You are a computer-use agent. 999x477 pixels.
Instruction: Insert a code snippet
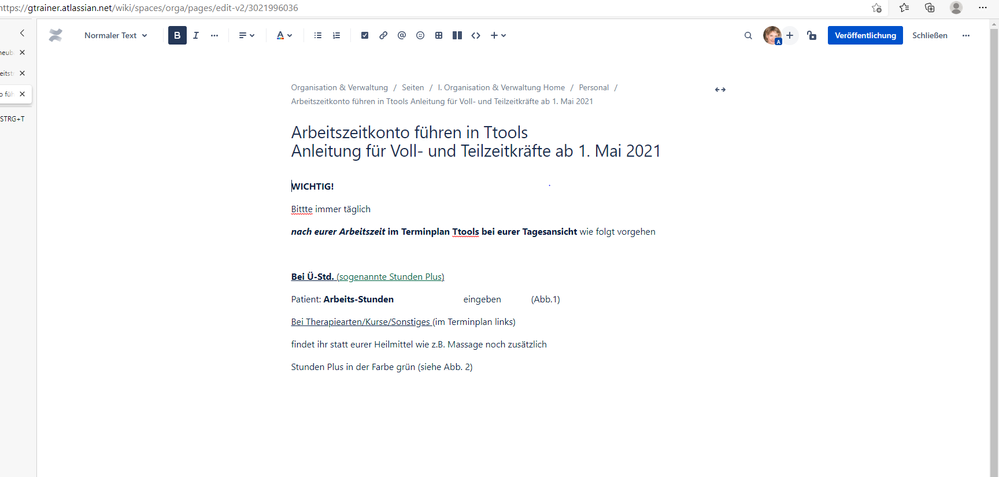[475, 36]
